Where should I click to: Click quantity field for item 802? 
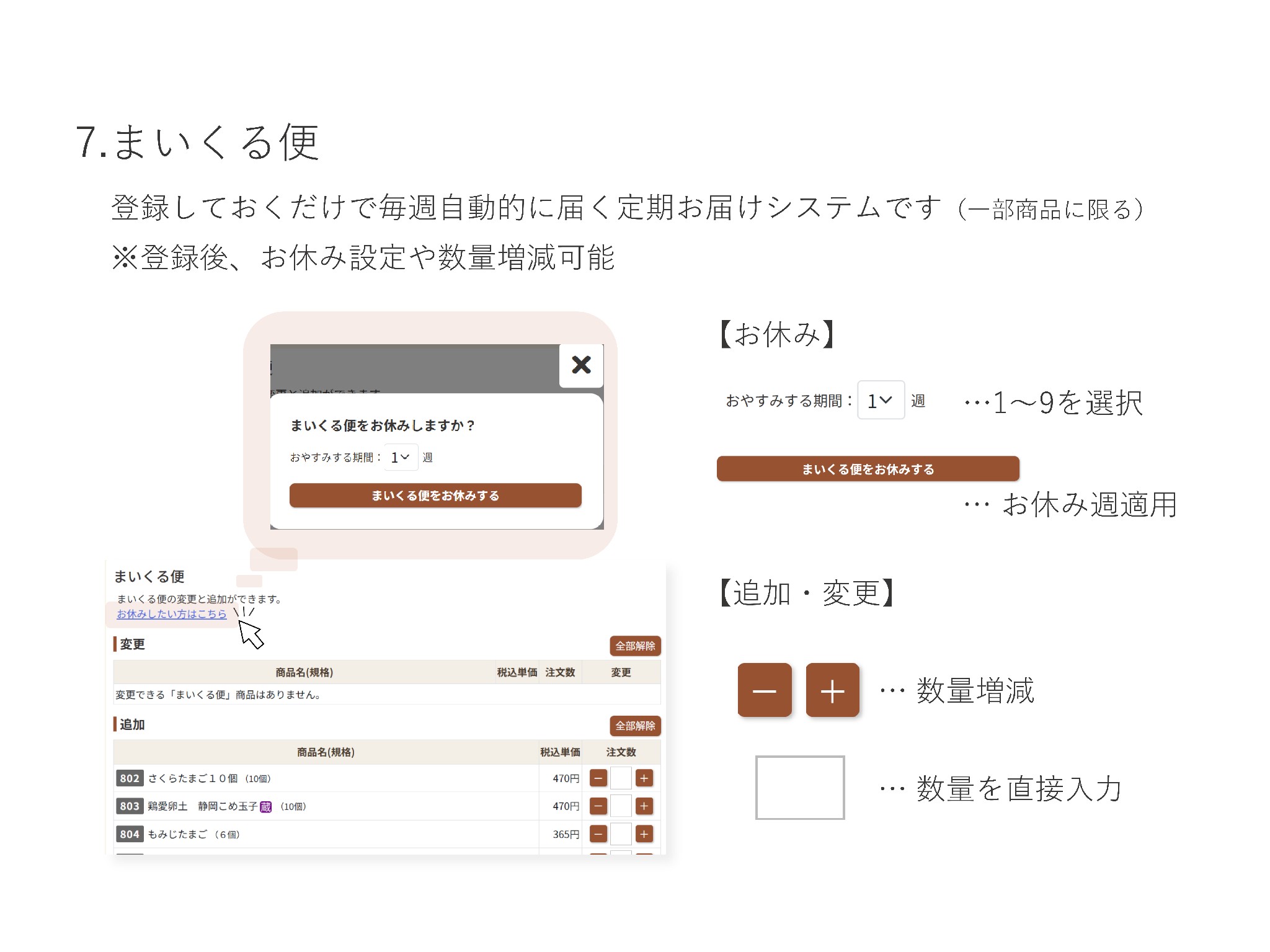tap(621, 778)
